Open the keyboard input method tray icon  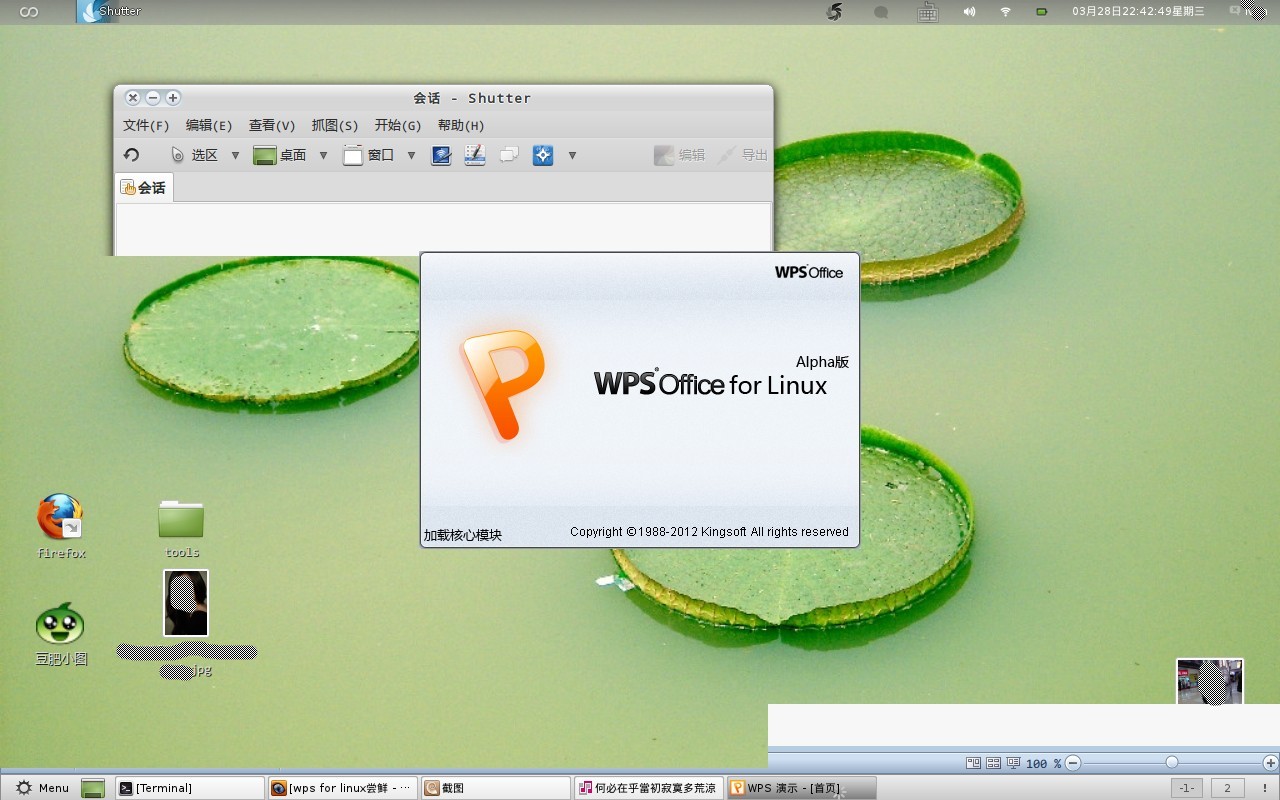pyautogui.click(x=927, y=12)
